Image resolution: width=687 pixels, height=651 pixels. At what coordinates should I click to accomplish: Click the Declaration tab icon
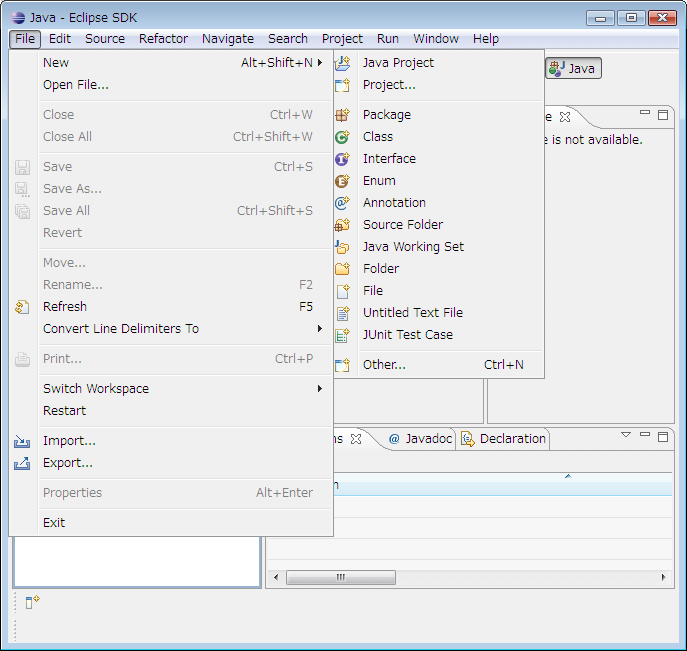pos(468,439)
